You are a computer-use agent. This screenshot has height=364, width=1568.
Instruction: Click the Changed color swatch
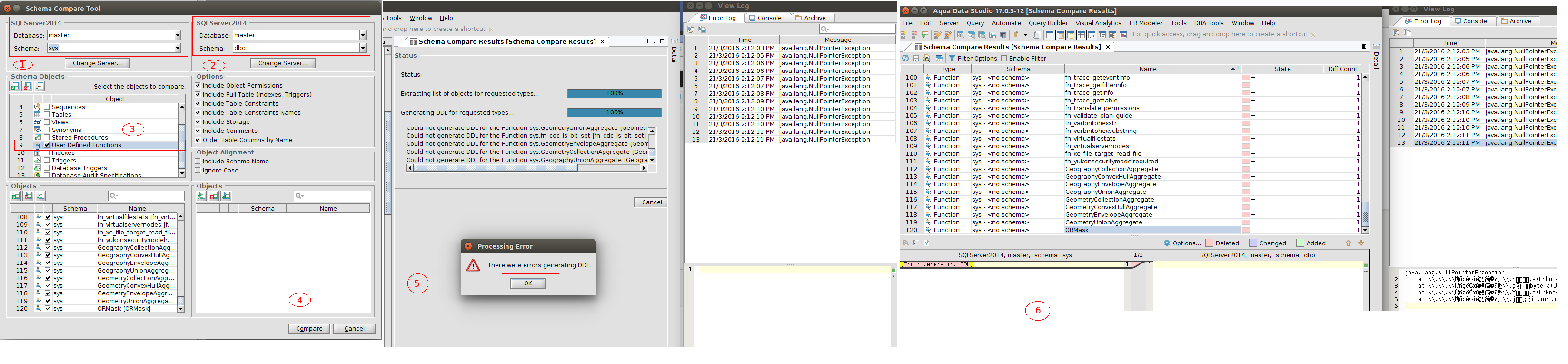1253,243
